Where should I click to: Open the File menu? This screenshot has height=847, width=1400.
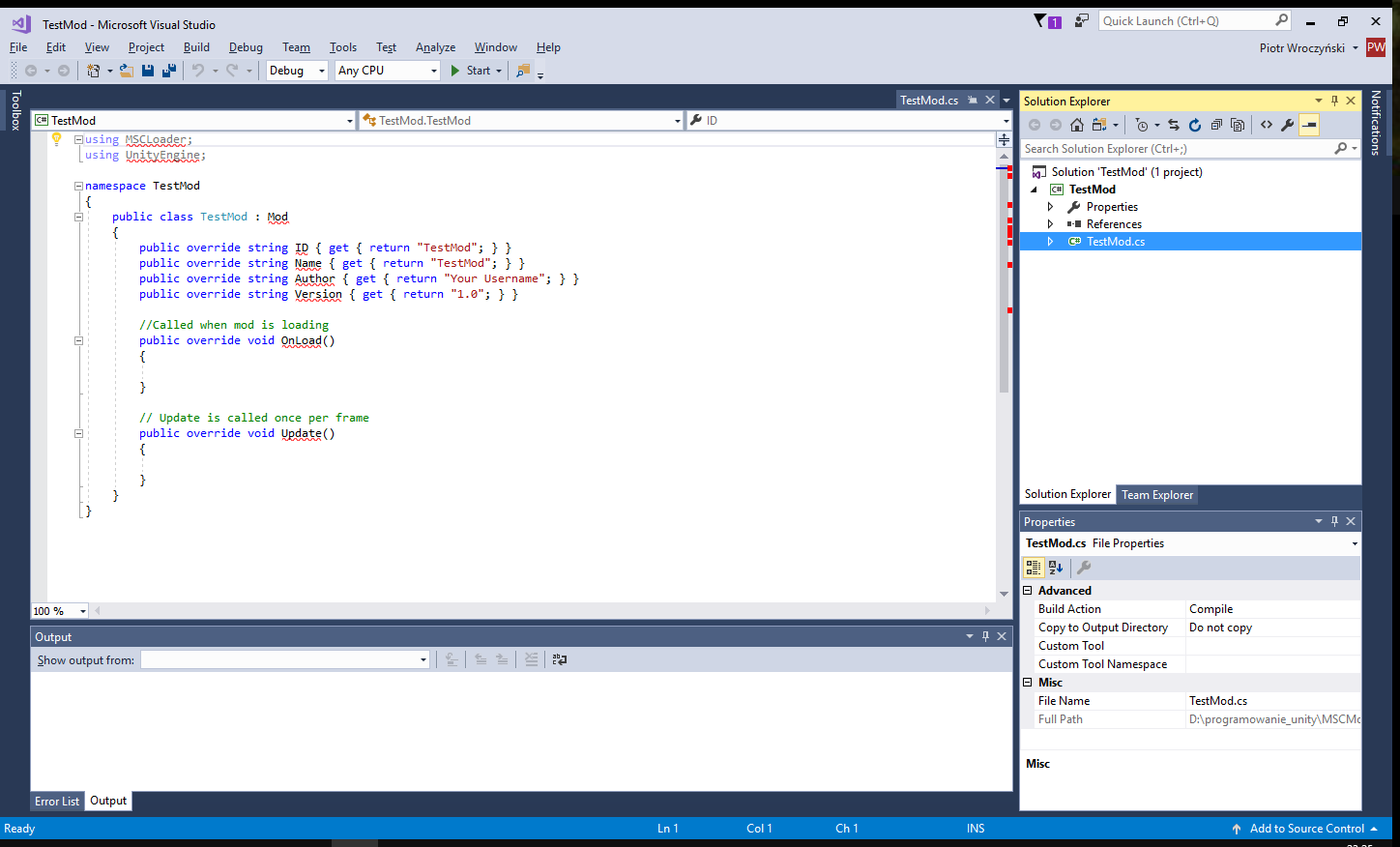coord(18,47)
